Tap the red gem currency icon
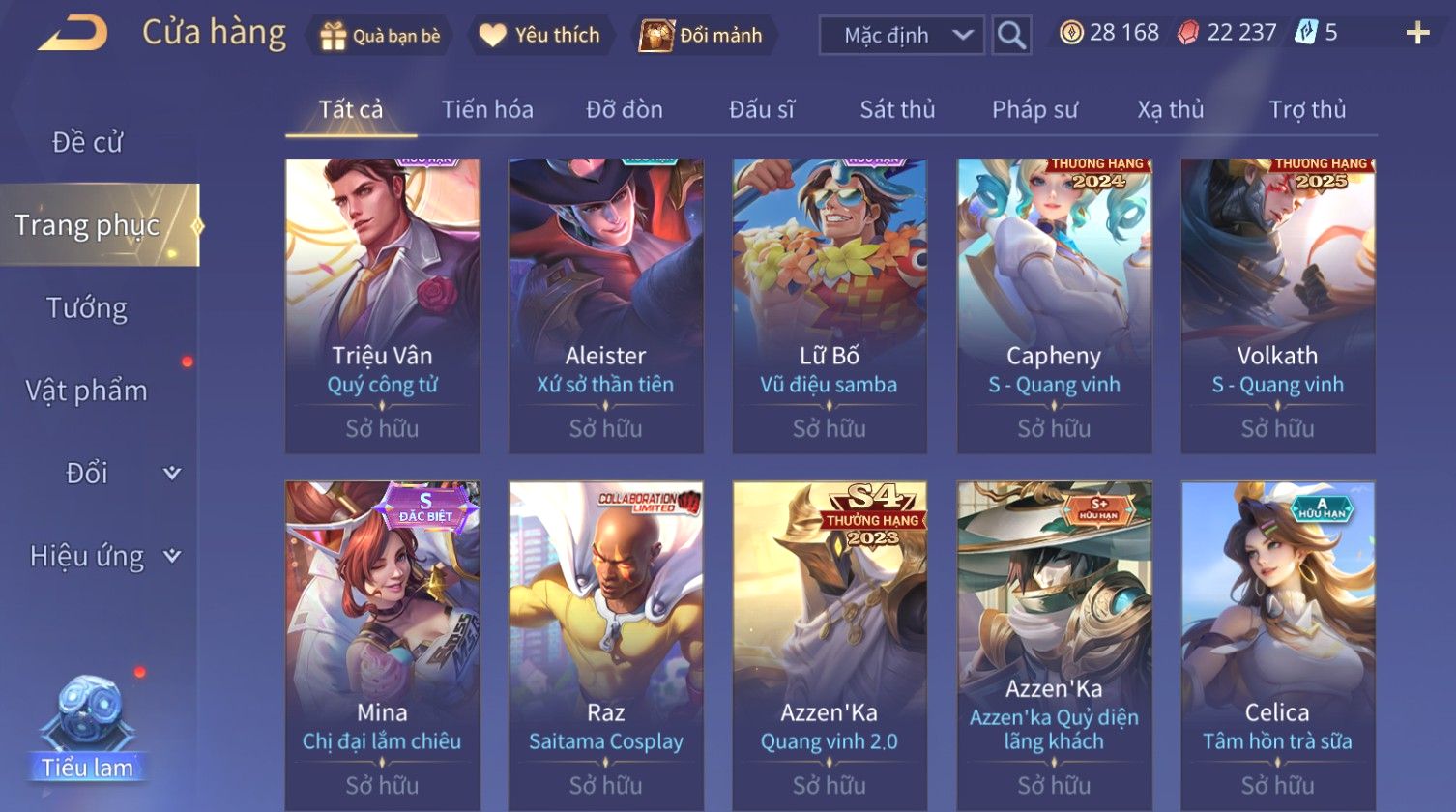 tap(1187, 34)
